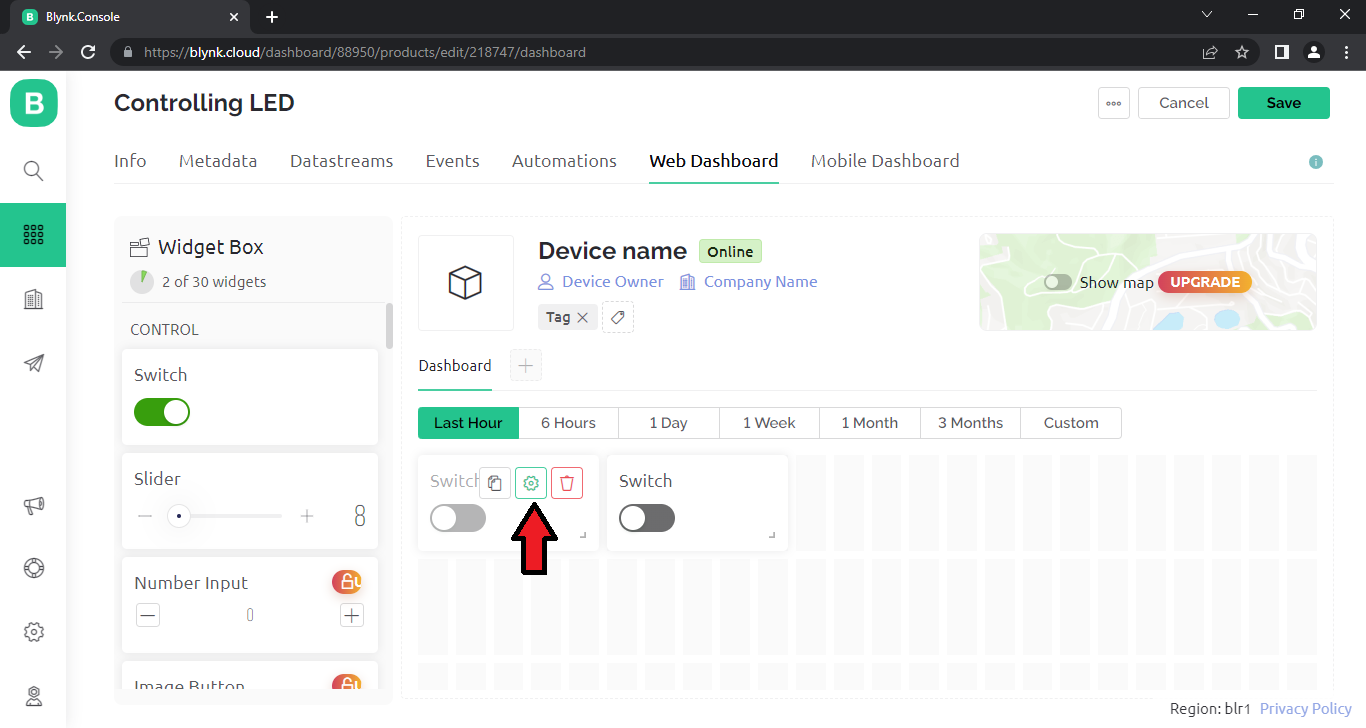Click the device cube image placeholder
The image size is (1366, 728).
(x=466, y=283)
